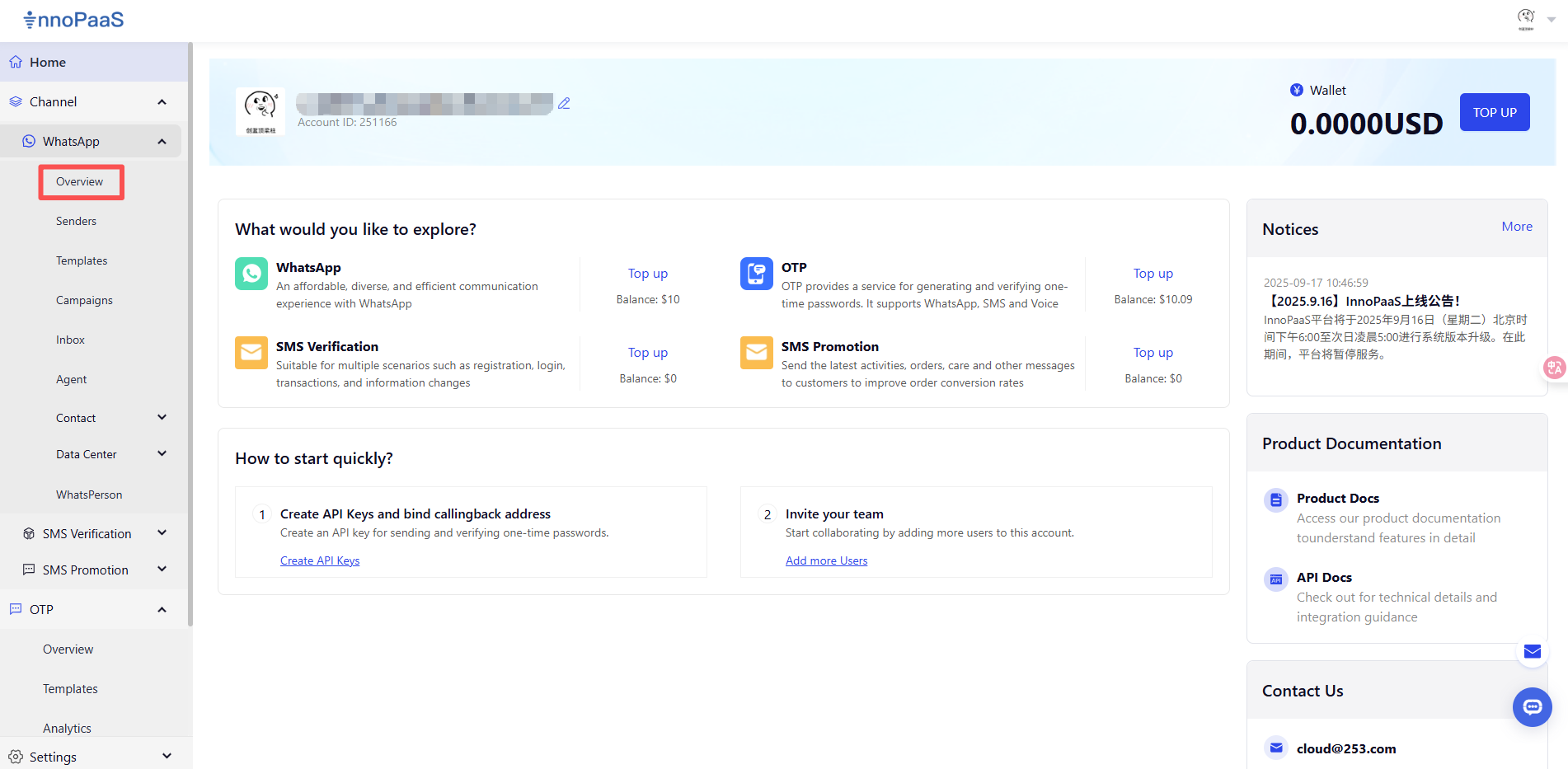Viewport: 1568px width, 769px height.
Task: Open Agent in sidebar
Action: [71, 379]
